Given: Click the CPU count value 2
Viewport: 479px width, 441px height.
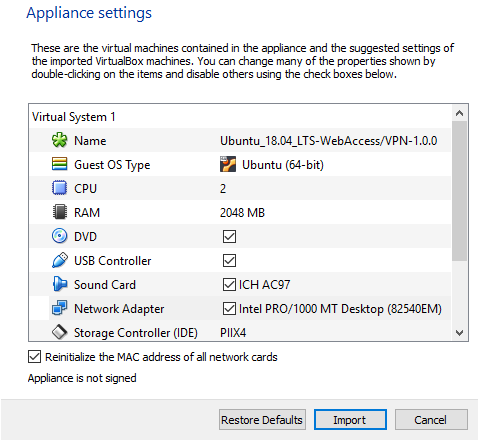Looking at the screenshot, I should click(x=223, y=189).
